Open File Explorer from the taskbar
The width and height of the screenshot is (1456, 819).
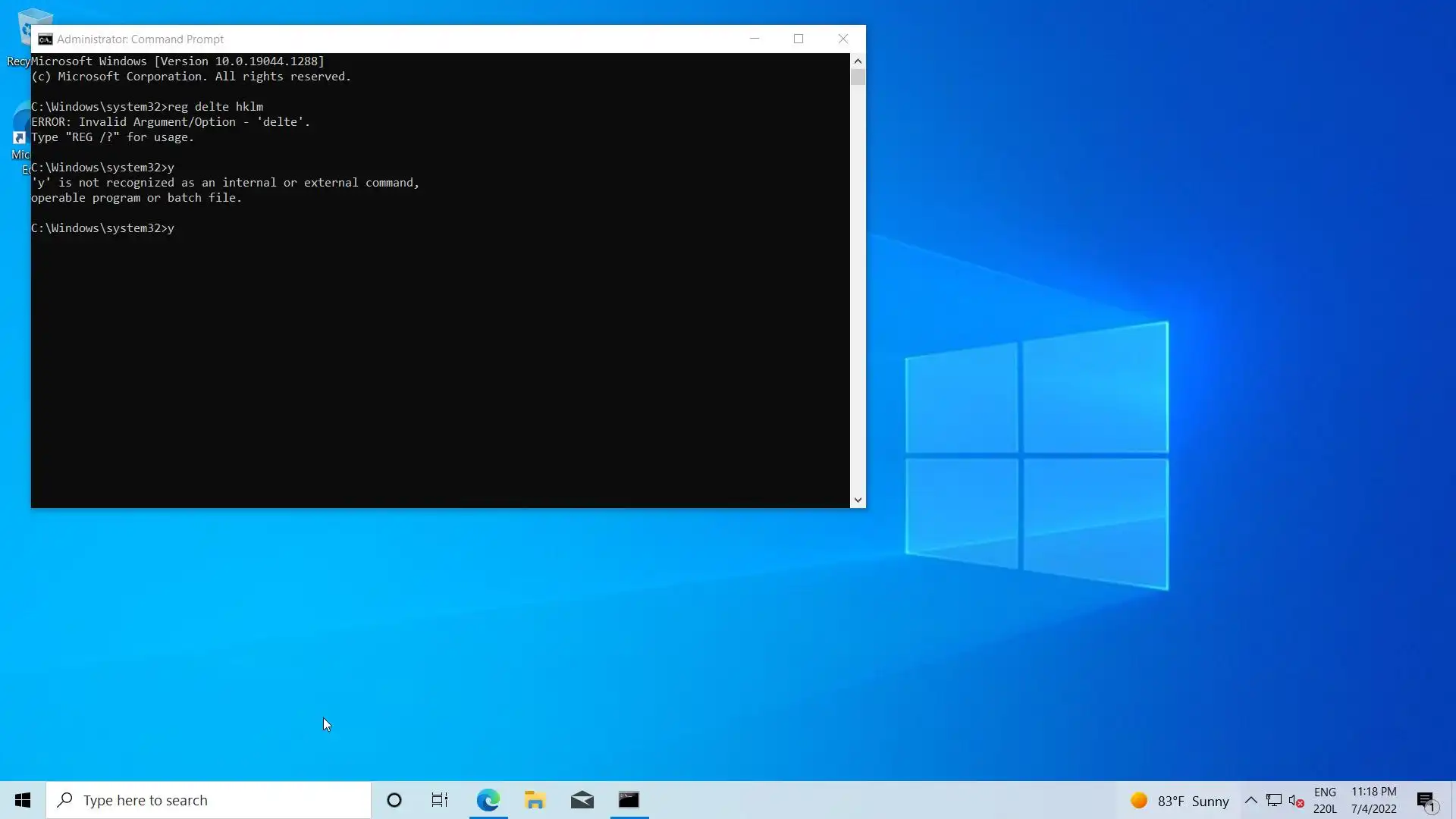point(535,800)
